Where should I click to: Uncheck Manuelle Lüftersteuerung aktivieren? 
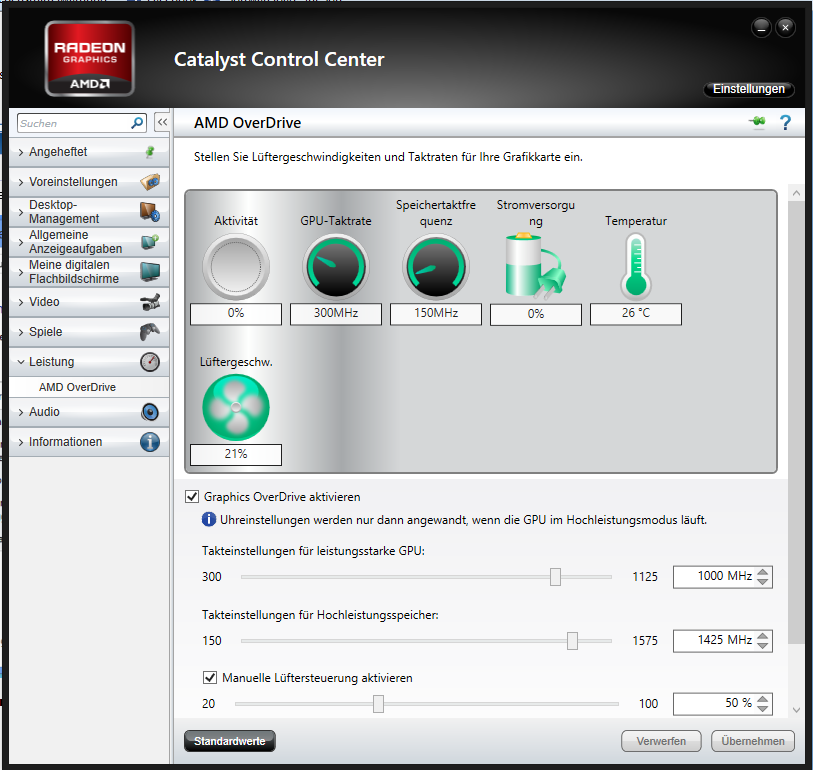pos(210,677)
